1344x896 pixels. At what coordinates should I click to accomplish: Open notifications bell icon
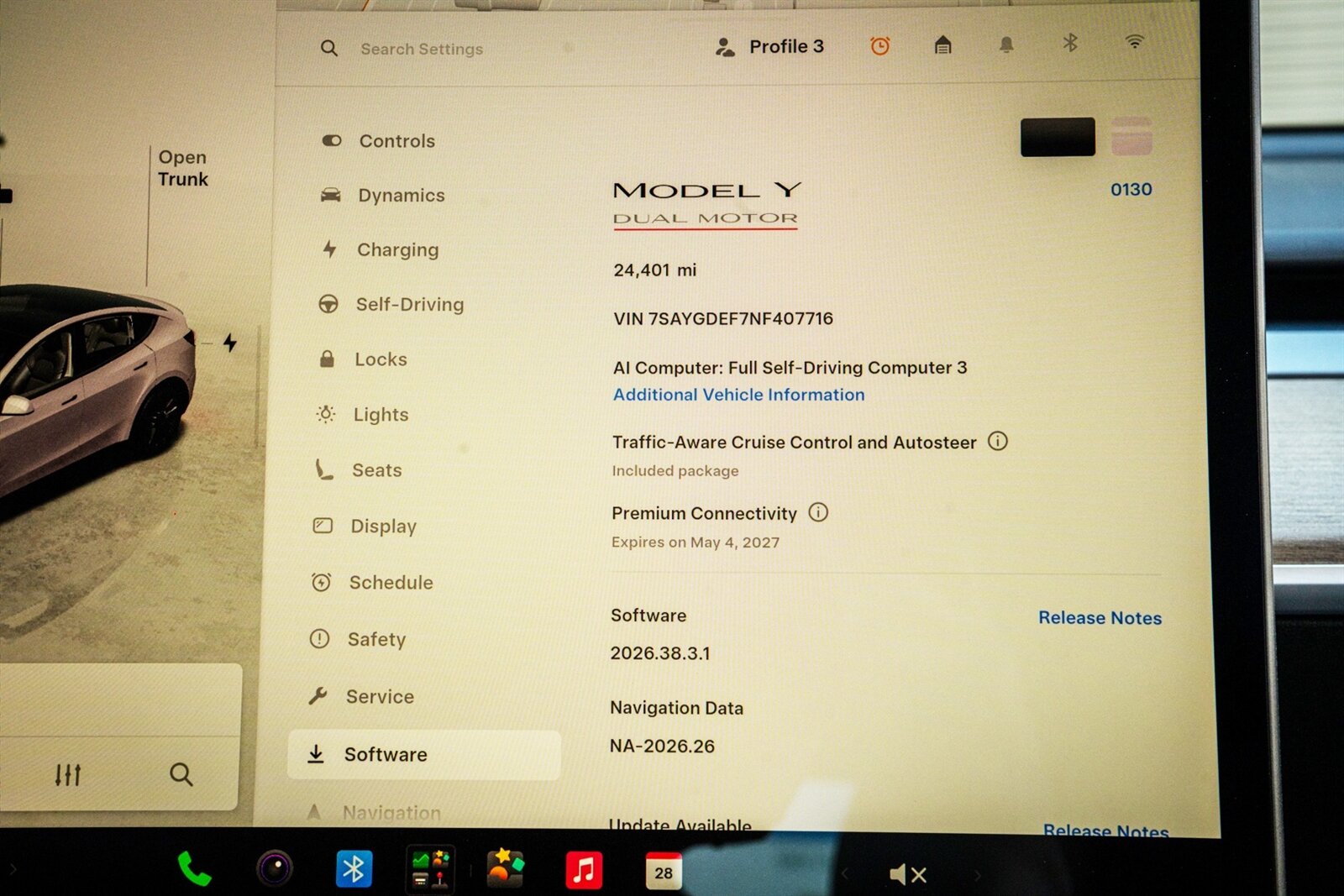click(1006, 45)
